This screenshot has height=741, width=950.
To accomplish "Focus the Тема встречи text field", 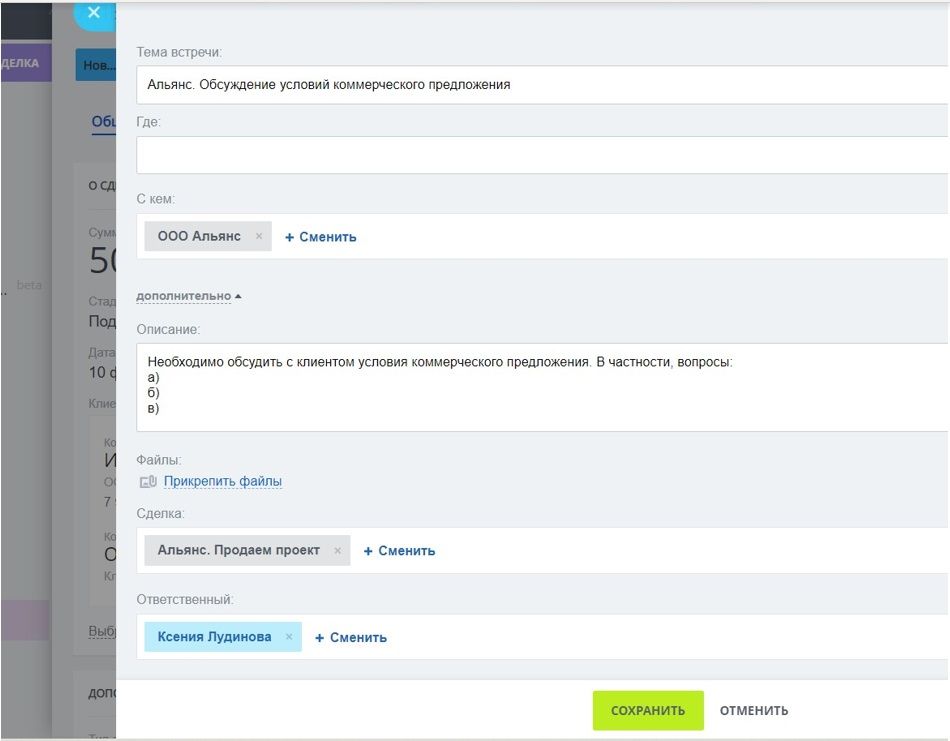I will click(540, 85).
